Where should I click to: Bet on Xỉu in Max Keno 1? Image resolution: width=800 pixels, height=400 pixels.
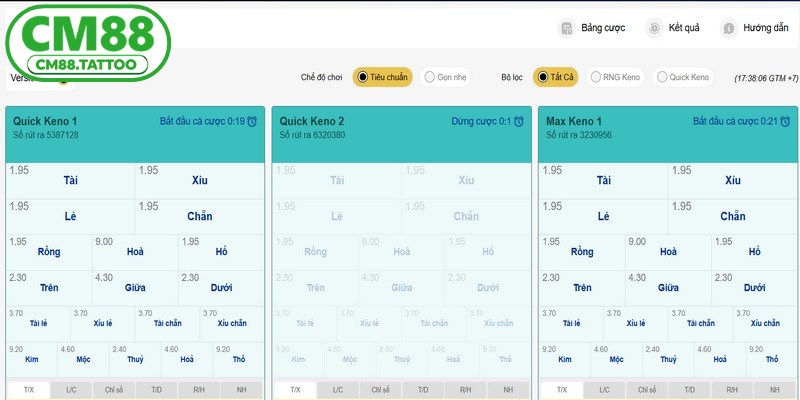coord(732,180)
